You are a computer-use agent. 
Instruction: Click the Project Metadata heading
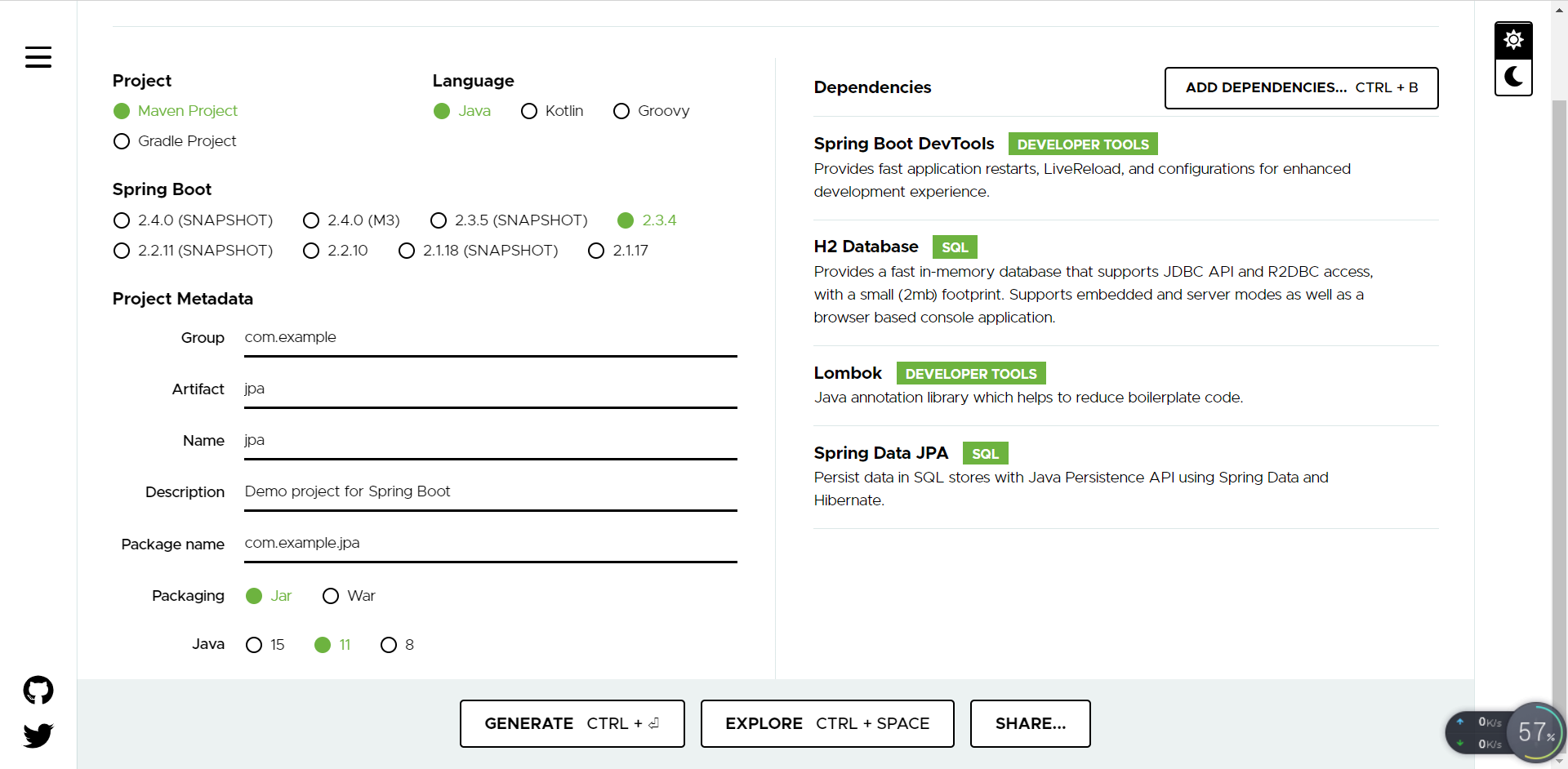(183, 299)
